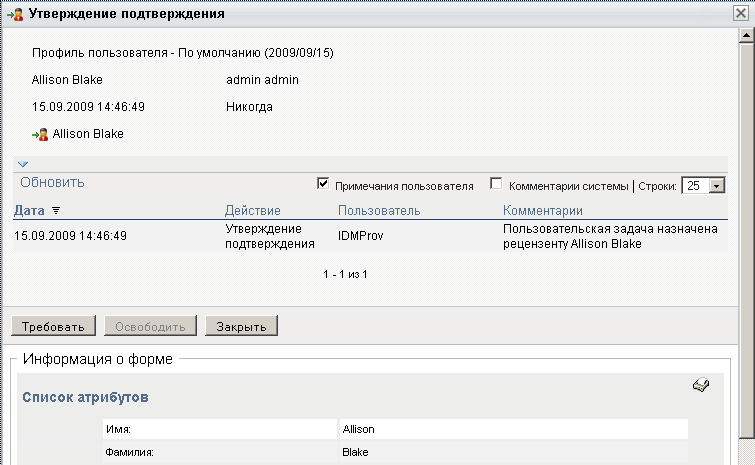This screenshot has height=465, width=755.
Task: Click the Обновить refresh link
Action: point(52,183)
